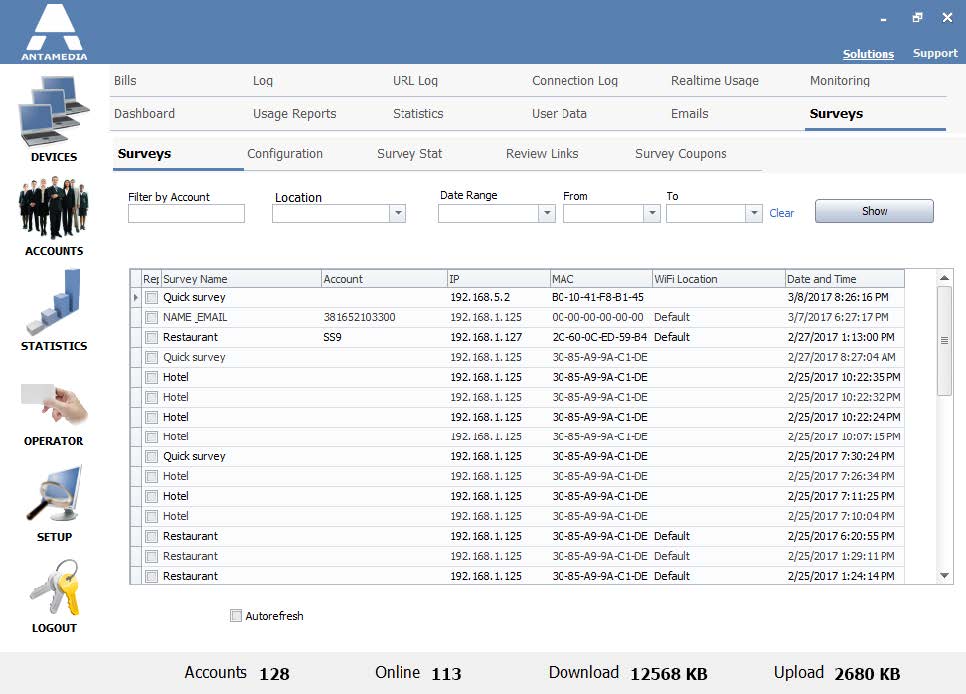This screenshot has height=694, width=966.
Task: Click the Logout keys icon
Action: [55, 587]
